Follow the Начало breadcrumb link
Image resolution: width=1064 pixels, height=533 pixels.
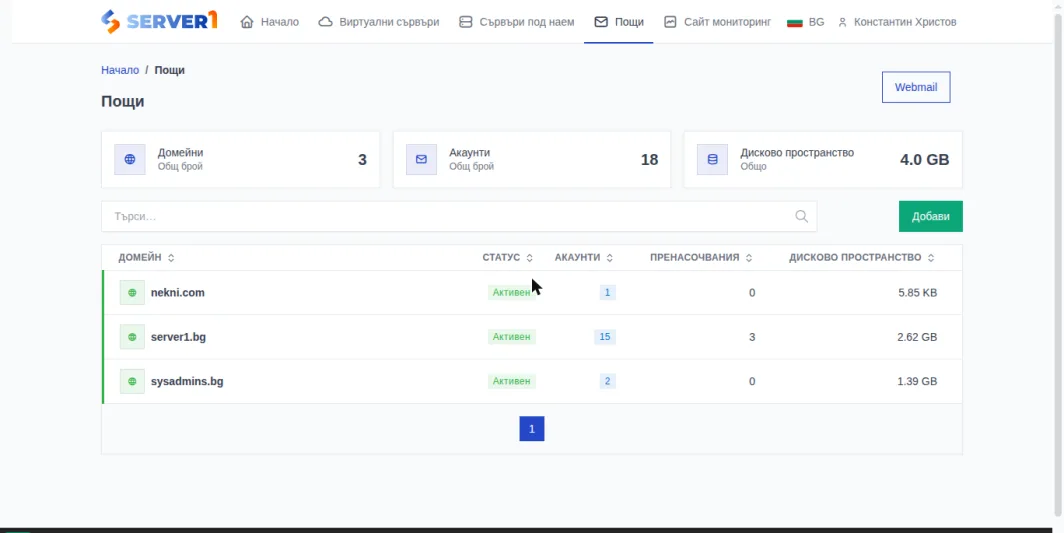[120, 70]
